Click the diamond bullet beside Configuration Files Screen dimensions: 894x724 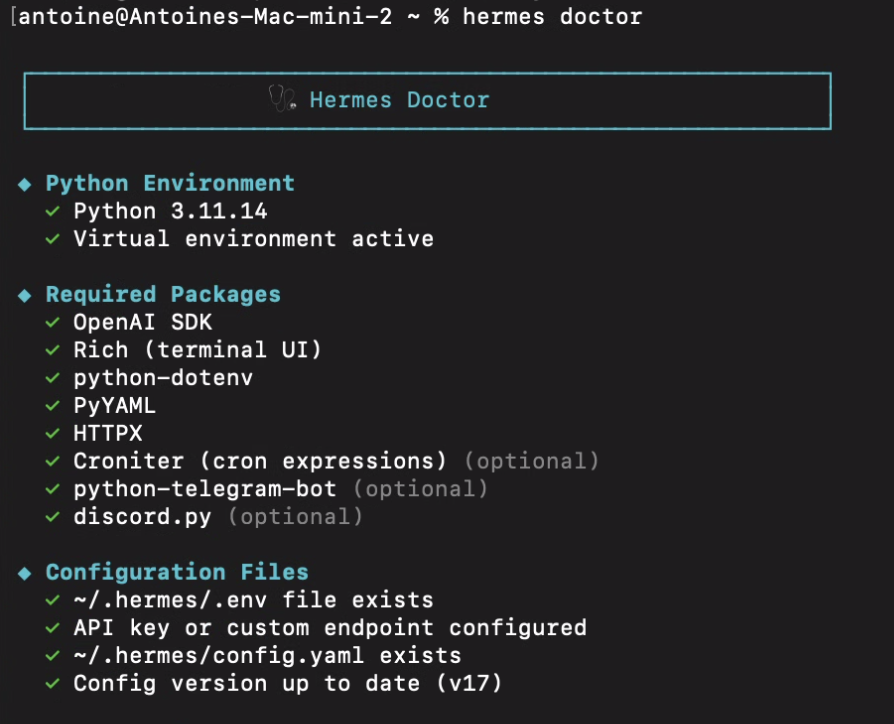25,573
